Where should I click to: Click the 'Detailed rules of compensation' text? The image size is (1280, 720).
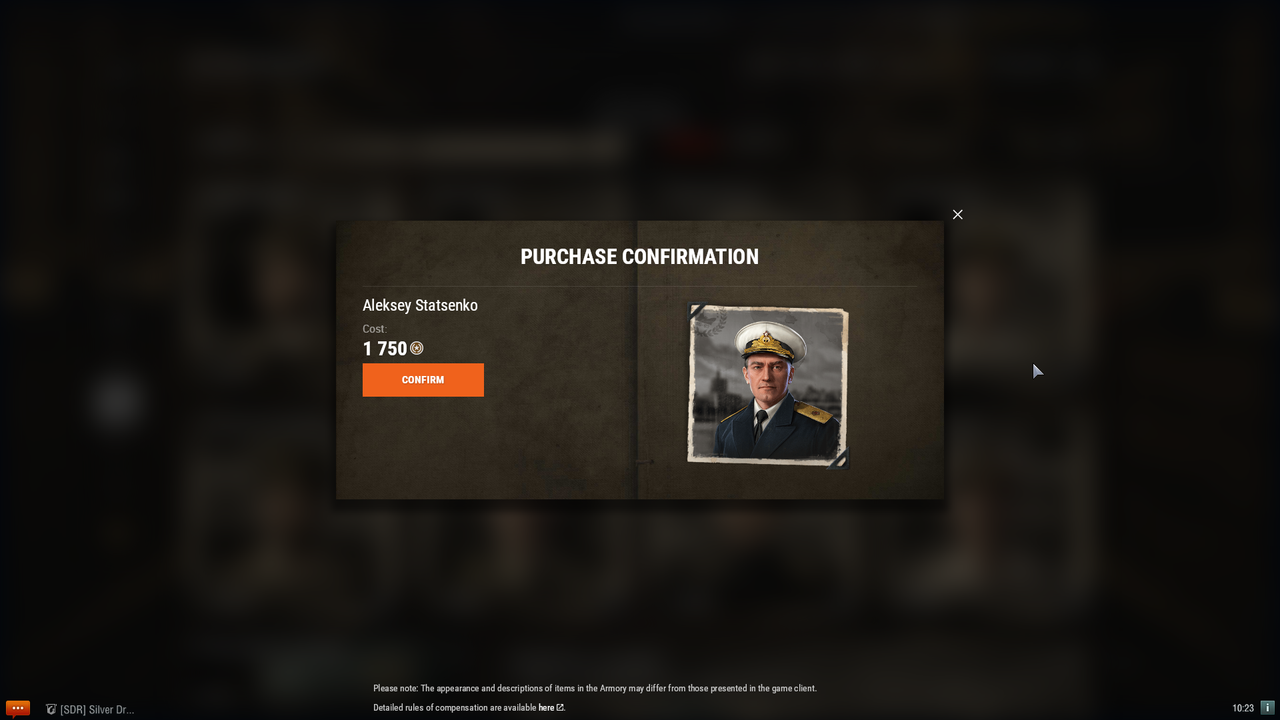coord(455,707)
